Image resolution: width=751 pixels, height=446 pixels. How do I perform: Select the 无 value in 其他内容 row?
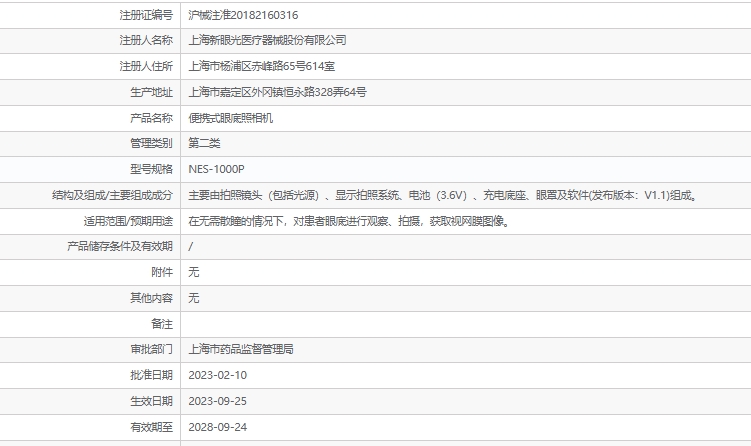tap(193, 298)
